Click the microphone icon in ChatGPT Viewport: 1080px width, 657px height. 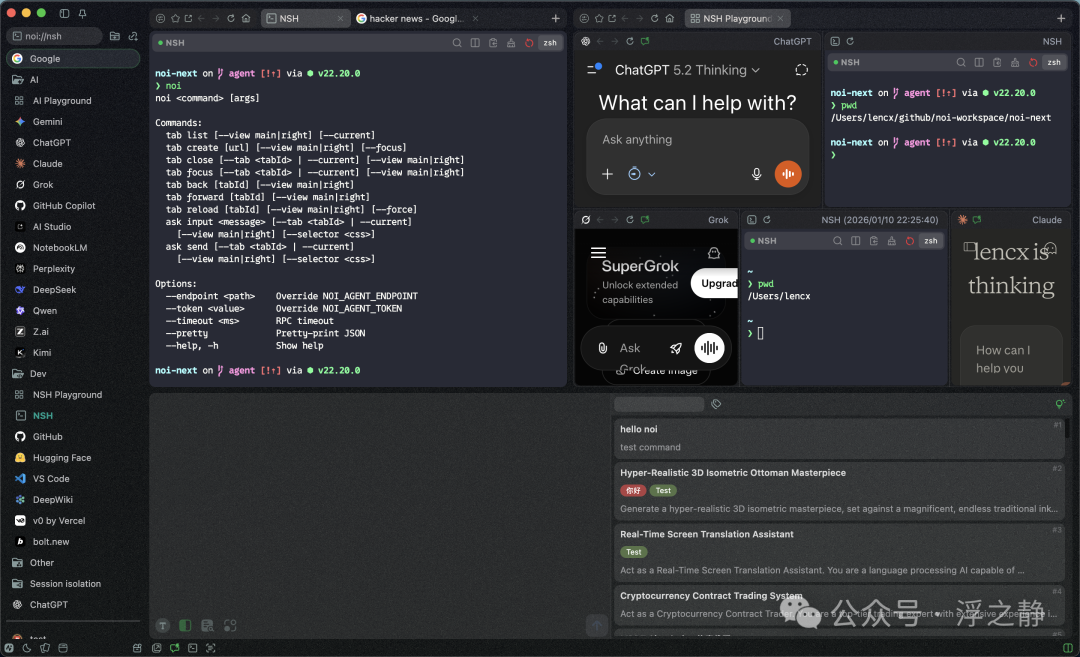[757, 174]
